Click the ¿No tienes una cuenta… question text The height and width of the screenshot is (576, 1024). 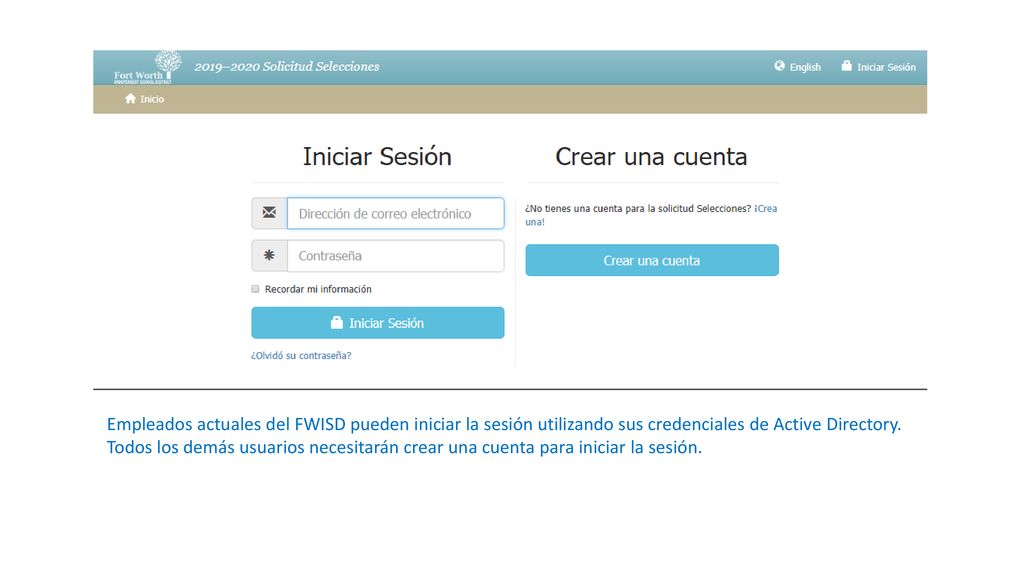tap(638, 208)
